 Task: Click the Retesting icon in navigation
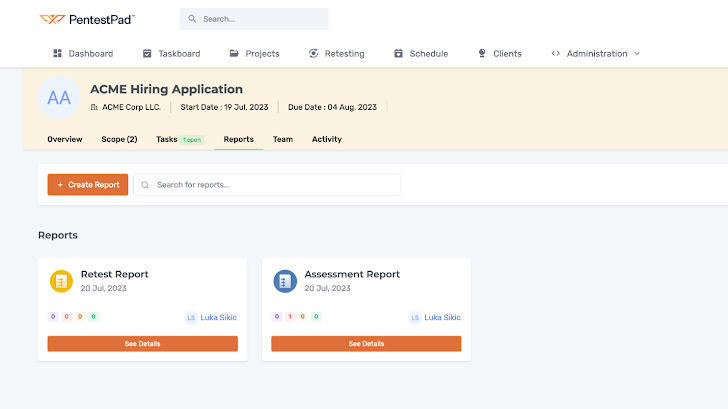pos(314,54)
